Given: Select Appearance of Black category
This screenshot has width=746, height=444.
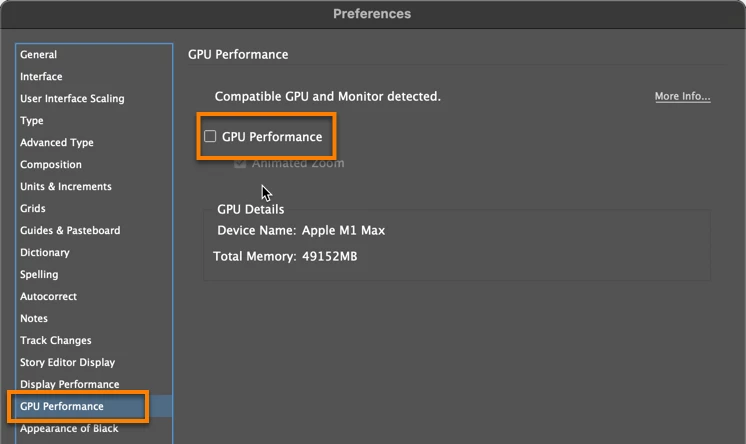Looking at the screenshot, I should pos(69,428).
